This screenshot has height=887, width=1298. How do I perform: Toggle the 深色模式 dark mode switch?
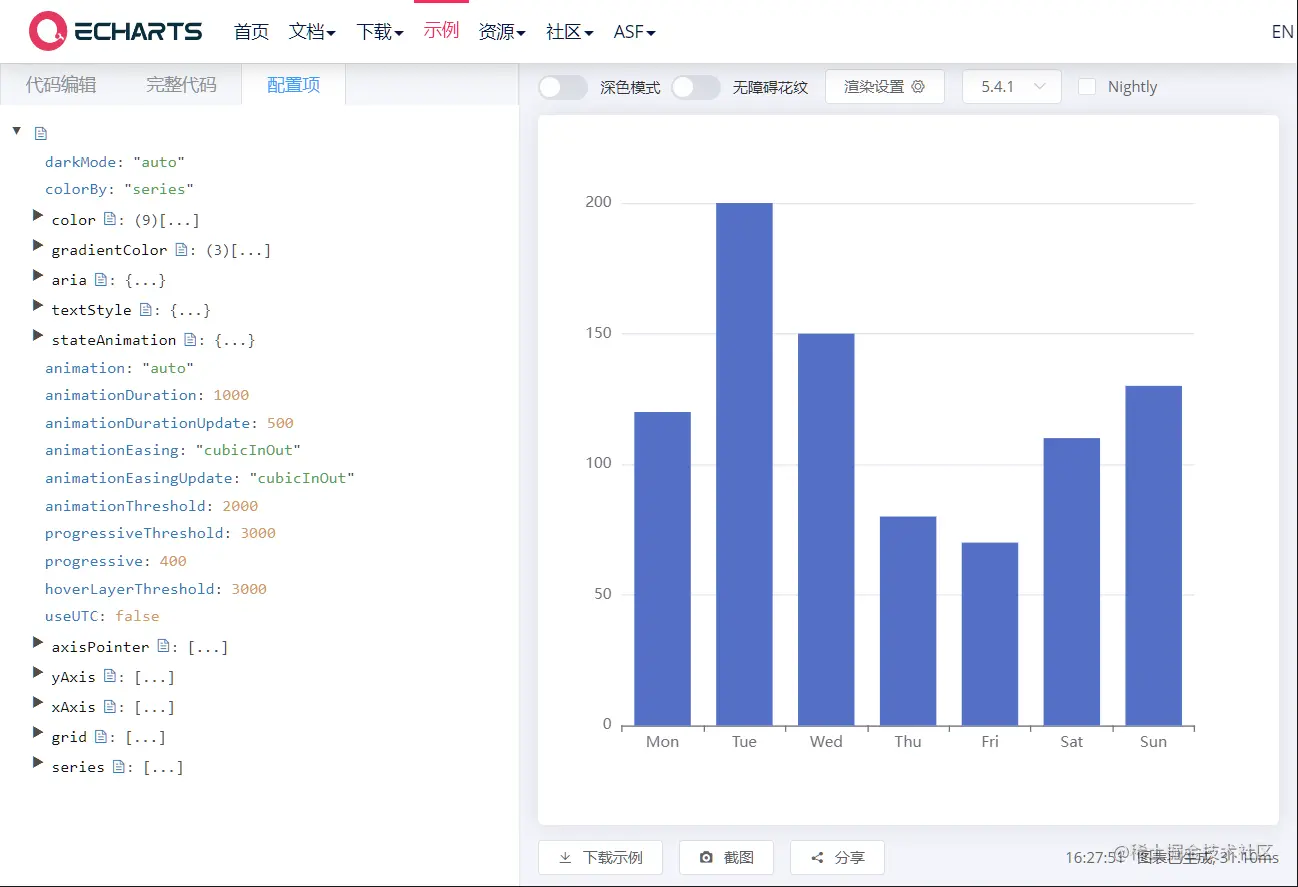[x=563, y=87]
